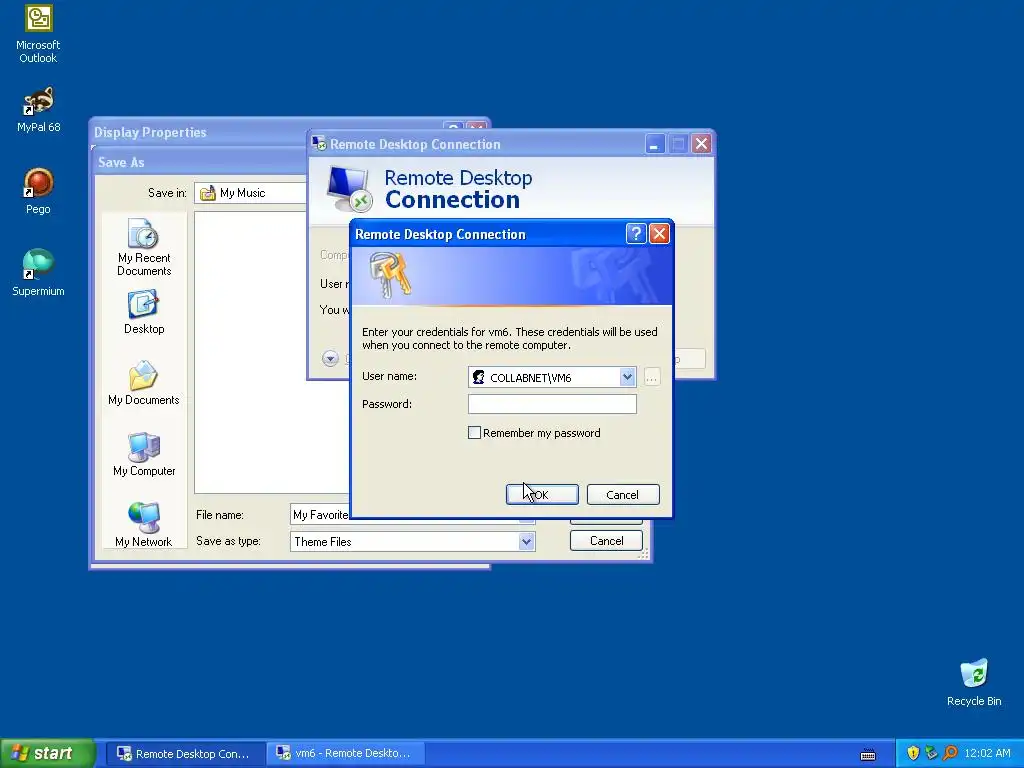Click the network connection tray icon
Screen dimensions: 1024x768
pyautogui.click(x=931, y=753)
